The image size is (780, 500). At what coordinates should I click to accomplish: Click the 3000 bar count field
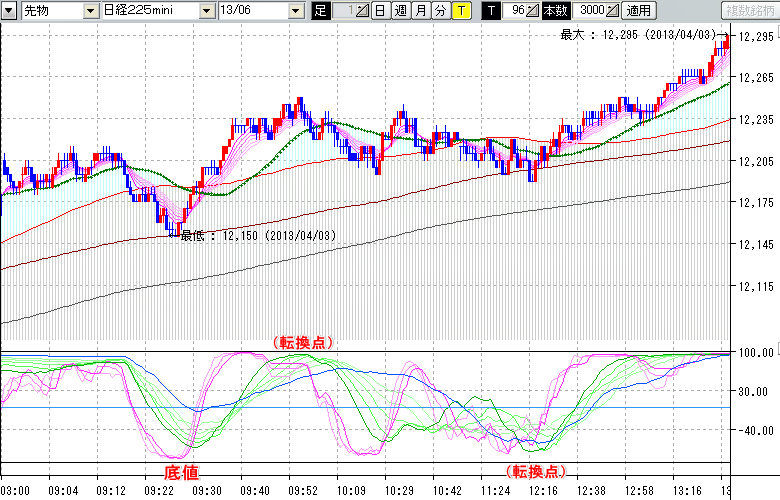pos(590,11)
